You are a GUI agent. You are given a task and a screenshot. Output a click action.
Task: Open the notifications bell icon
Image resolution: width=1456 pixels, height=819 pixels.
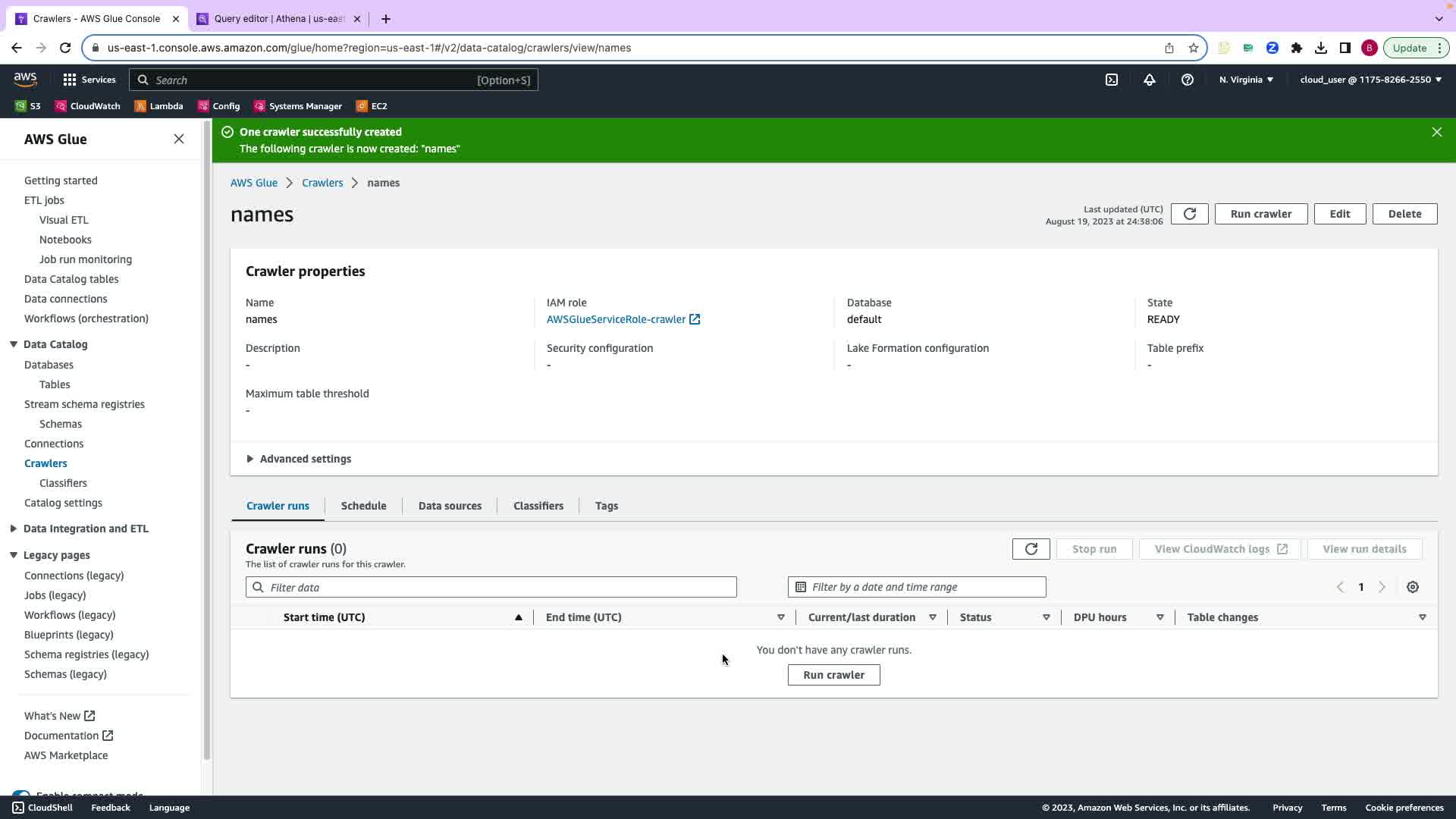pyautogui.click(x=1150, y=80)
